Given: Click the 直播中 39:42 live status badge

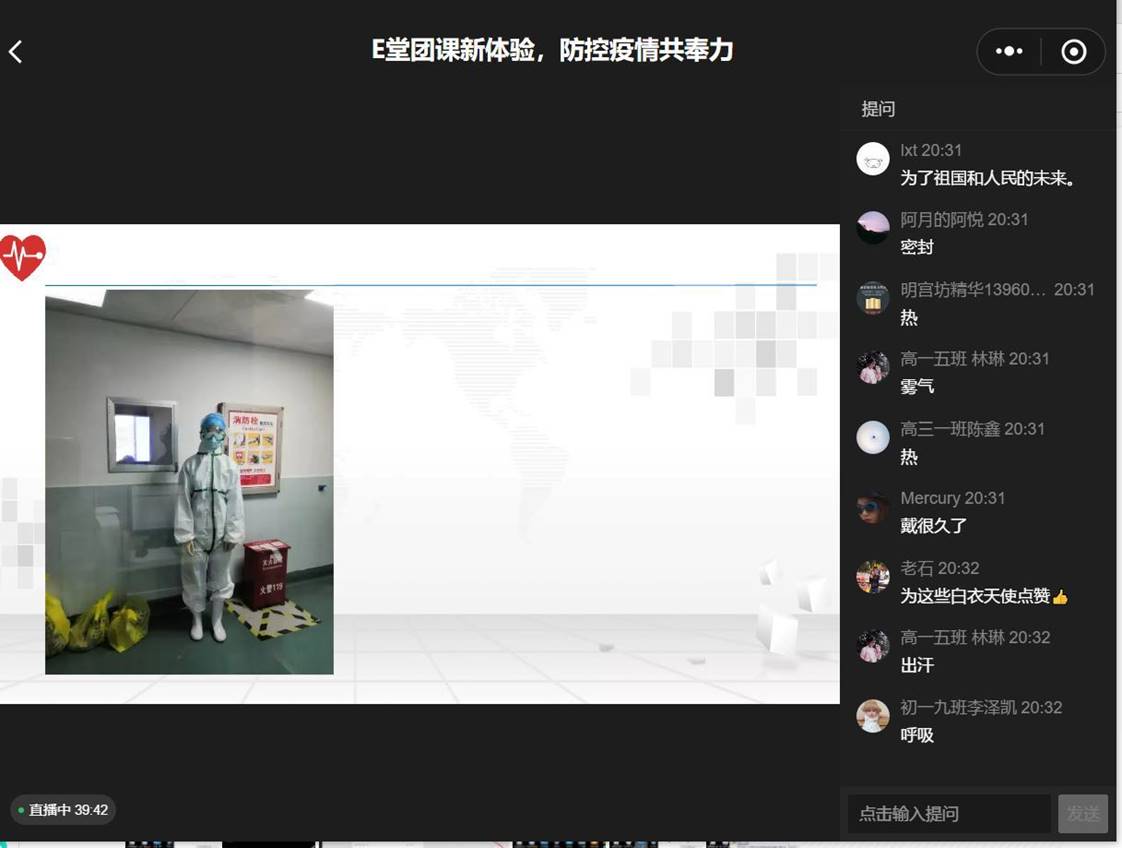Looking at the screenshot, I should 63,810.
